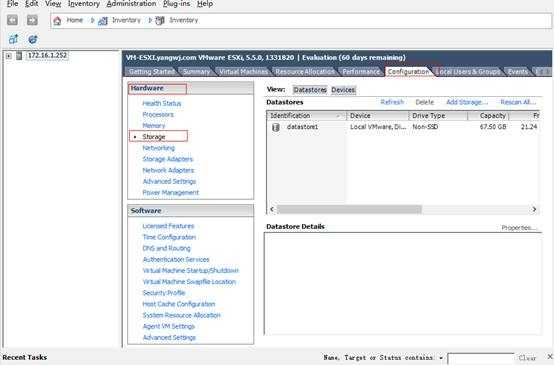Open Licensed Features link
This screenshot has width=554, height=365.
pos(168,226)
